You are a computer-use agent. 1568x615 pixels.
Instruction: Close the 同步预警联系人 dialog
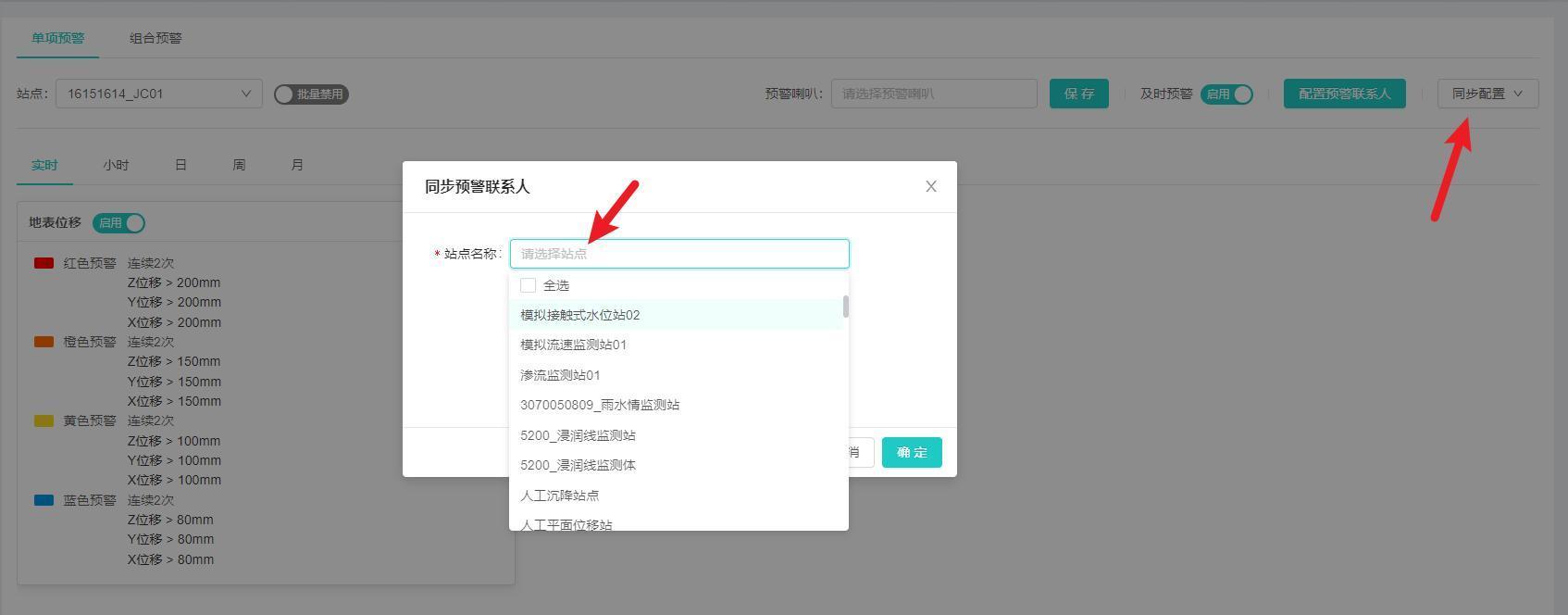[930, 186]
